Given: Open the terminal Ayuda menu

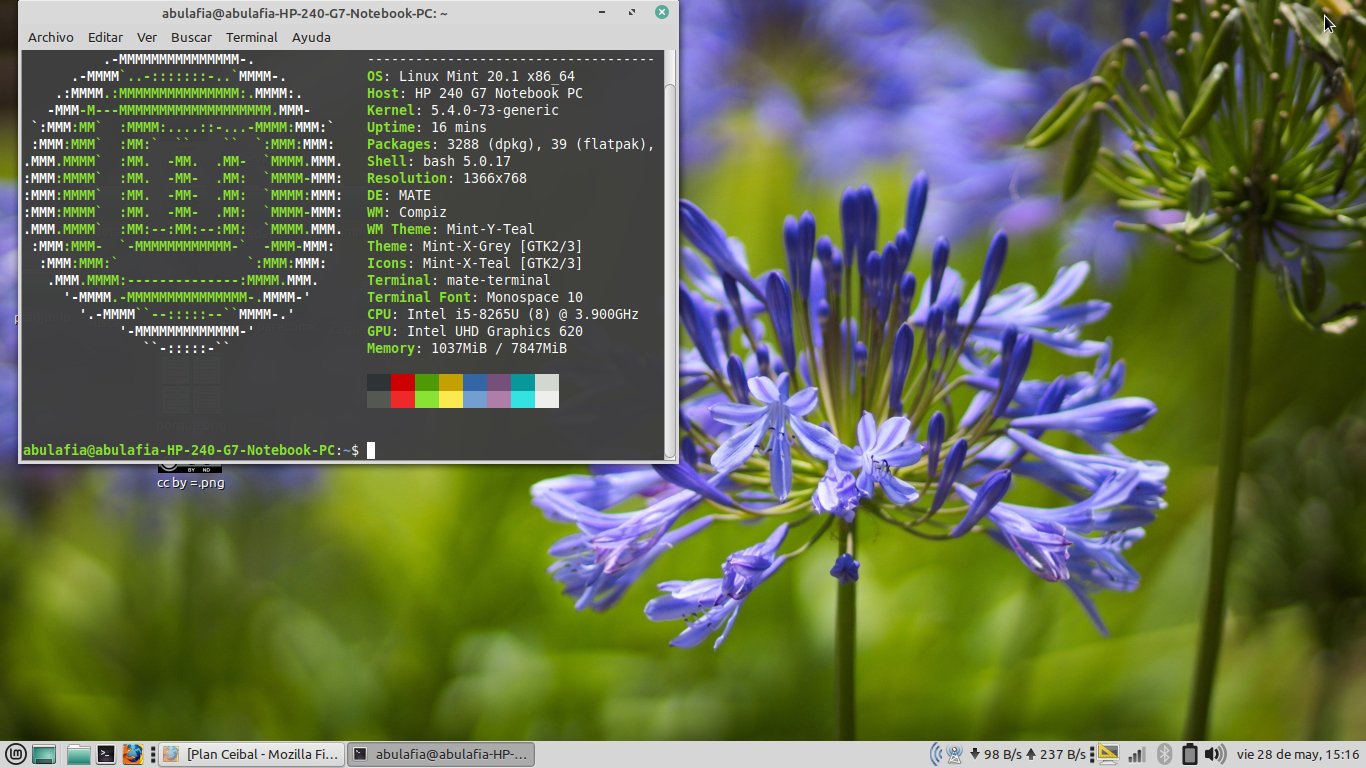Looking at the screenshot, I should (311, 37).
